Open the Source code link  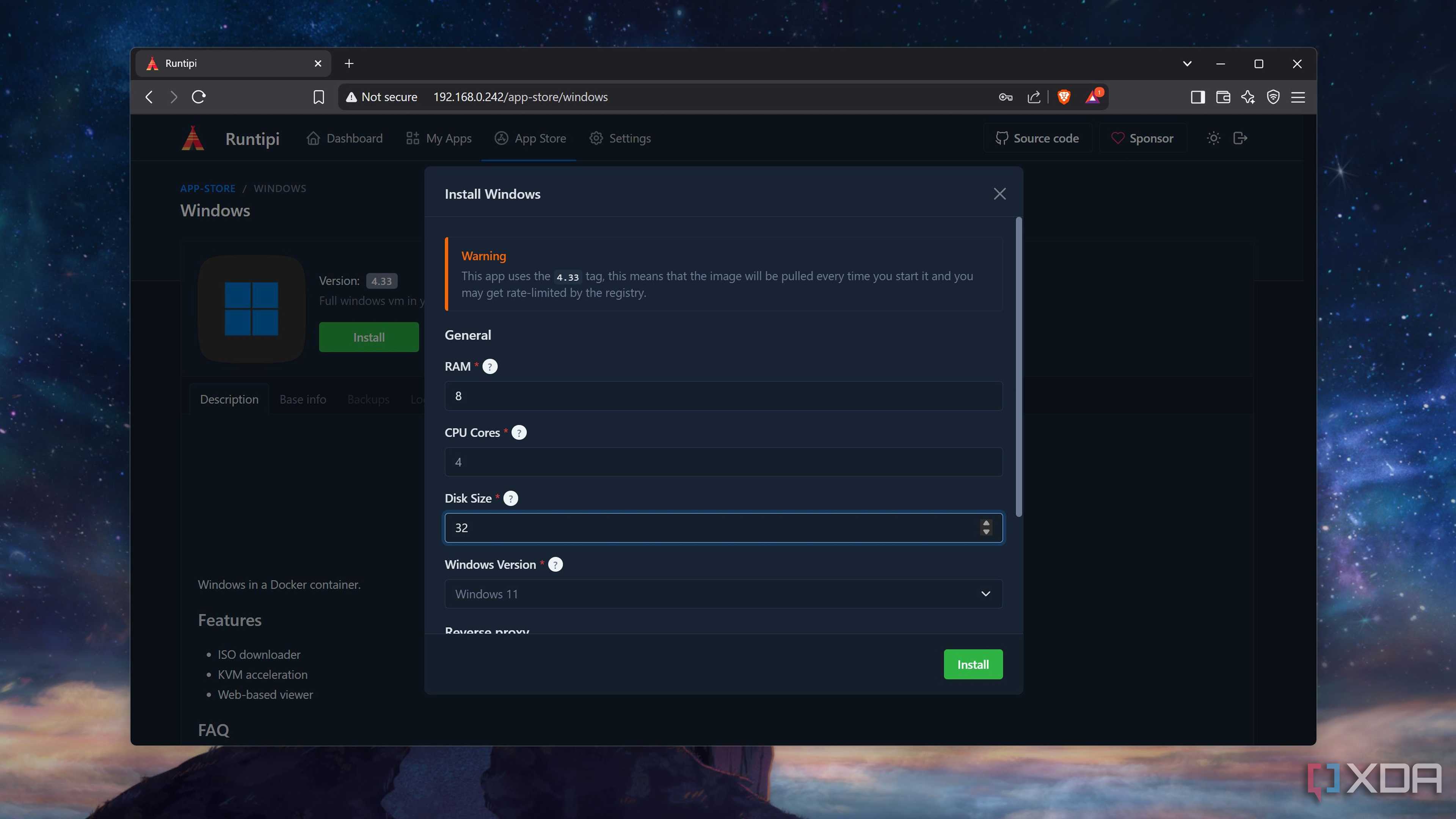click(1037, 138)
